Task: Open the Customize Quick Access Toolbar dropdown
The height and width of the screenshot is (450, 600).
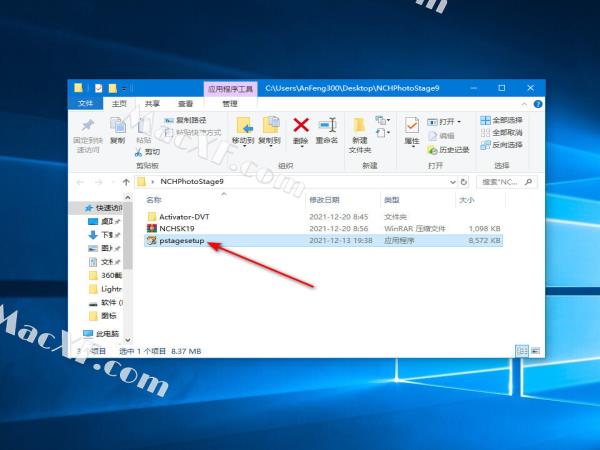Action: 124,89
